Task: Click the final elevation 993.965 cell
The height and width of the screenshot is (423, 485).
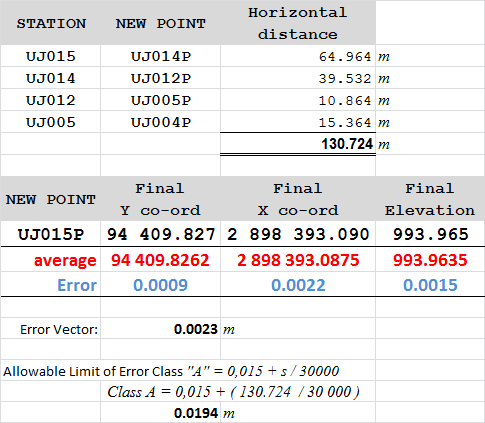Action: 430,234
